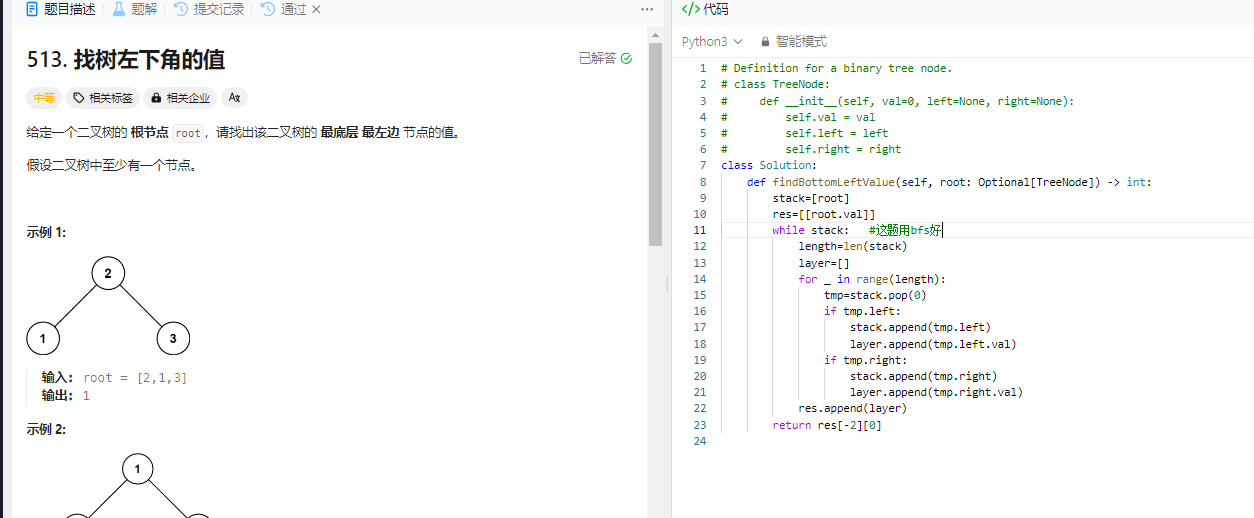The image size is (1254, 518).
Task: Click the self.right = right comment line
Action: [811, 149]
